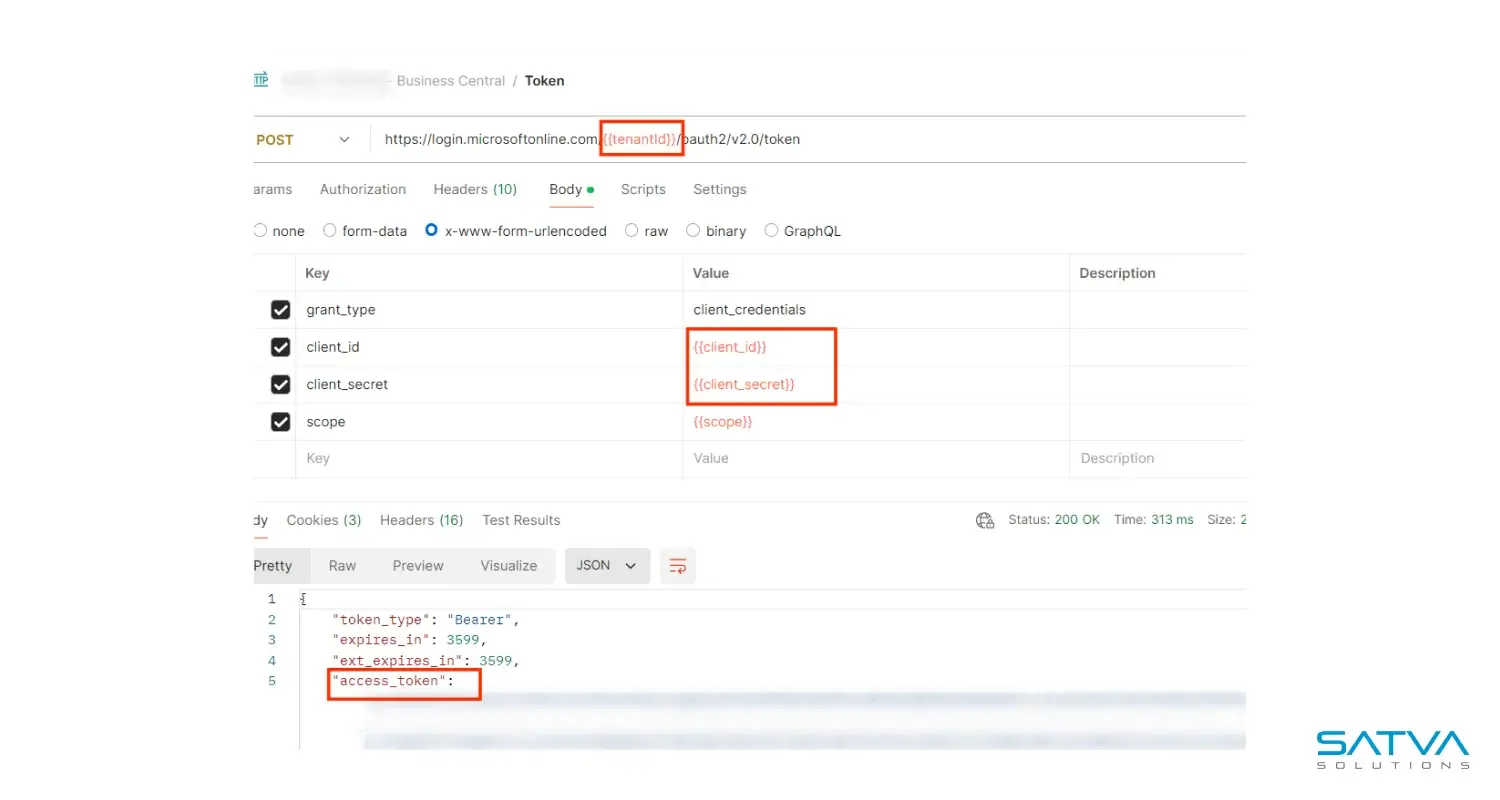Image resolution: width=1500 pixels, height=800 pixels.
Task: Click the Time: 313 ms indicator
Action: [1154, 520]
